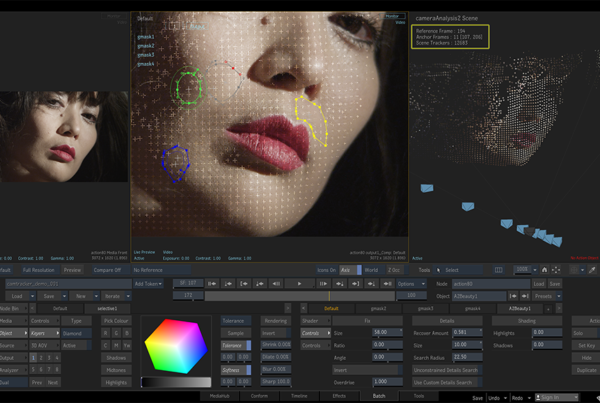
Task: Click the Recover Amount value field
Action: pyautogui.click(x=465, y=332)
